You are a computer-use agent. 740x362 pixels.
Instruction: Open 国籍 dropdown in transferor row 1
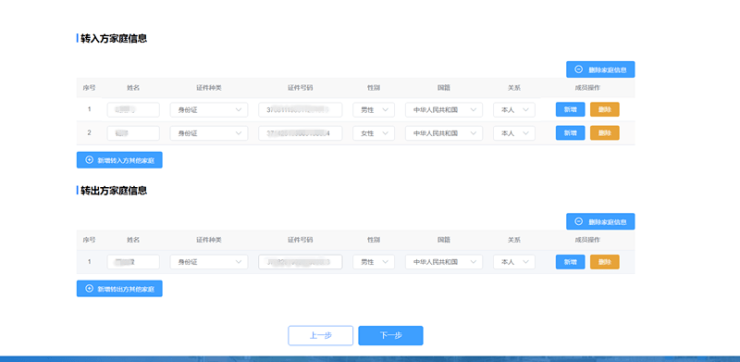coord(444,262)
